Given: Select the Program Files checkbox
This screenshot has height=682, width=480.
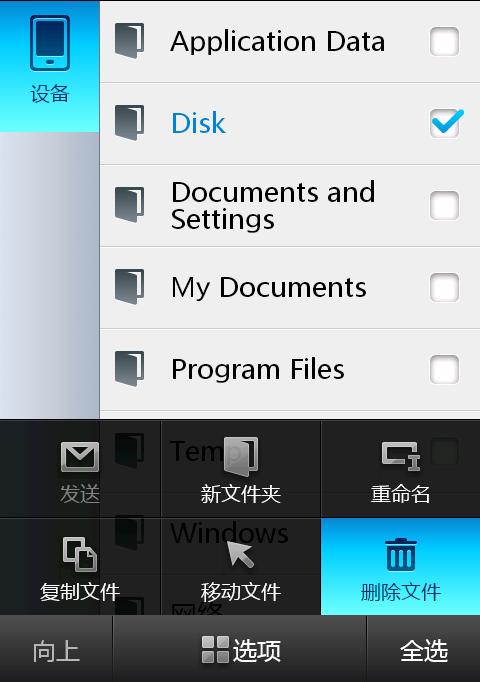Looking at the screenshot, I should click(x=444, y=369).
